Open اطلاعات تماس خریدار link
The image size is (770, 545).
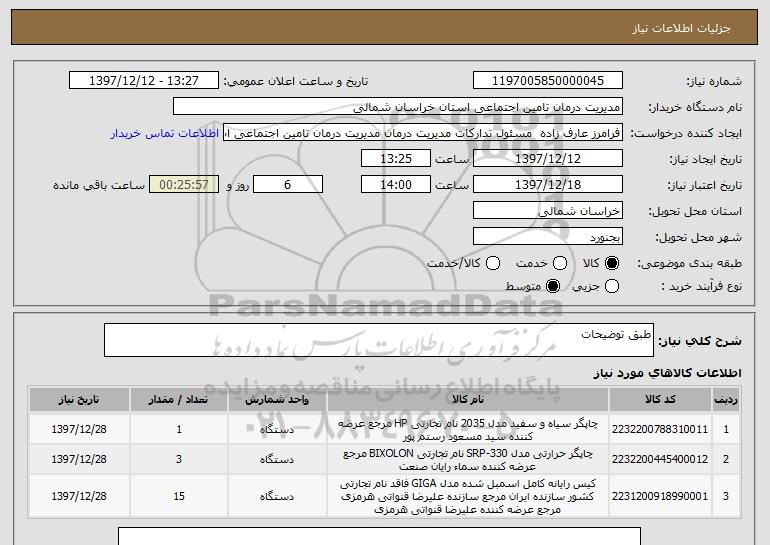[165, 133]
